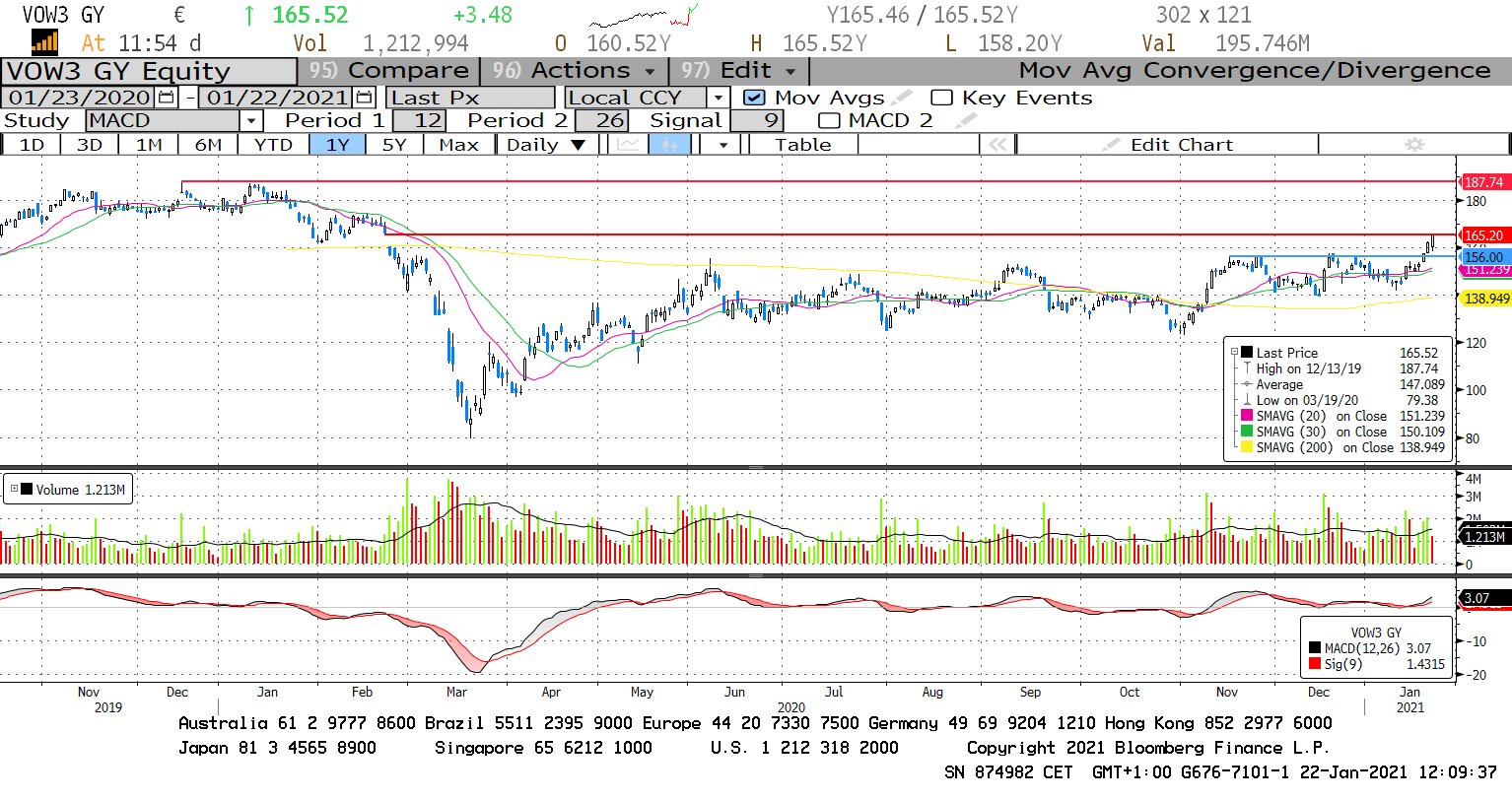1512x801 pixels.
Task: Open the Table view
Action: pyautogui.click(x=802, y=145)
